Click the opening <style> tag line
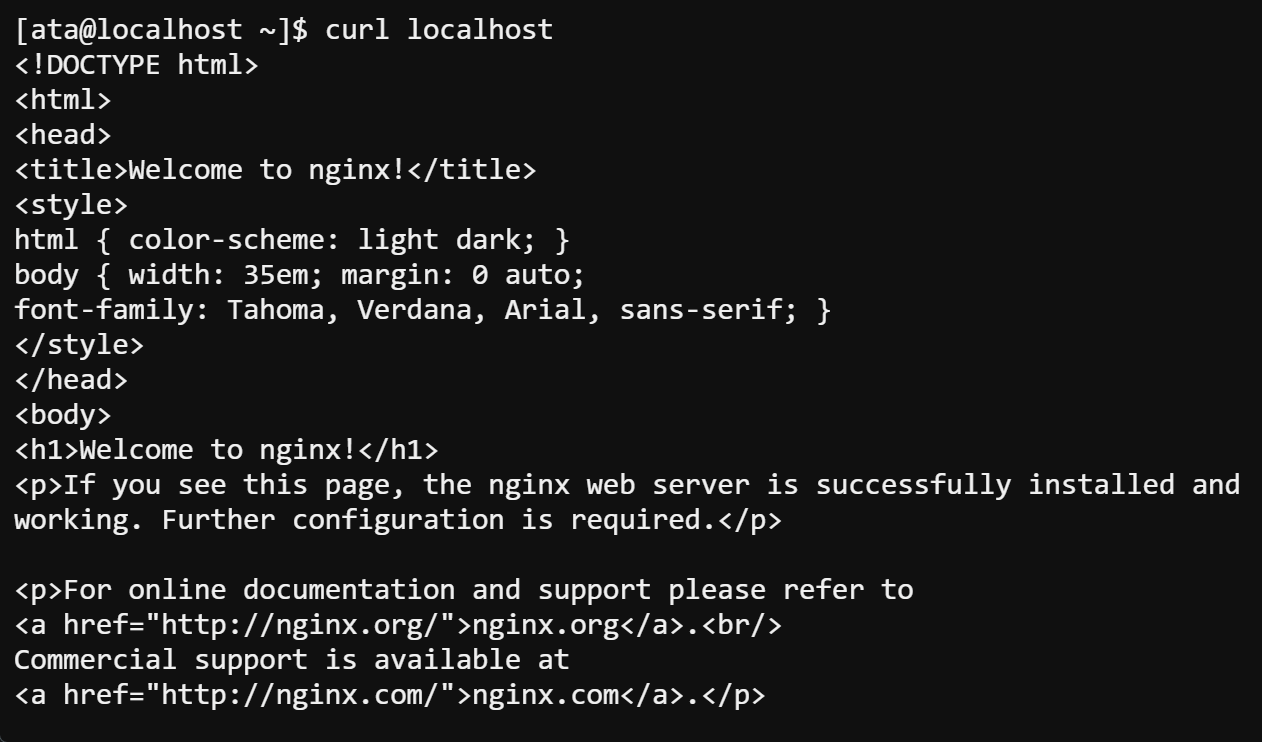This screenshot has height=742, width=1262. pyautogui.click(x=71, y=205)
